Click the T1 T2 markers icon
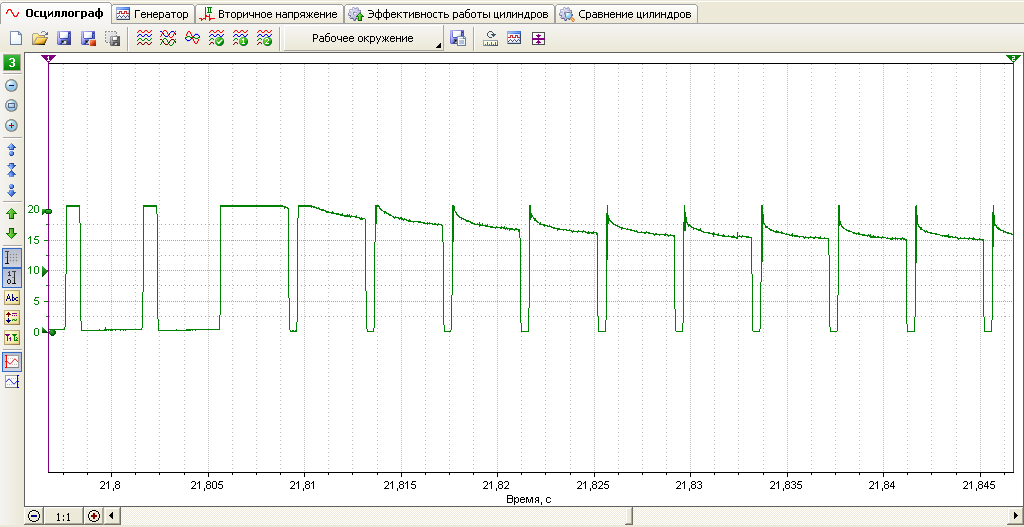This screenshot has width=1024, height=527. click(x=12, y=337)
